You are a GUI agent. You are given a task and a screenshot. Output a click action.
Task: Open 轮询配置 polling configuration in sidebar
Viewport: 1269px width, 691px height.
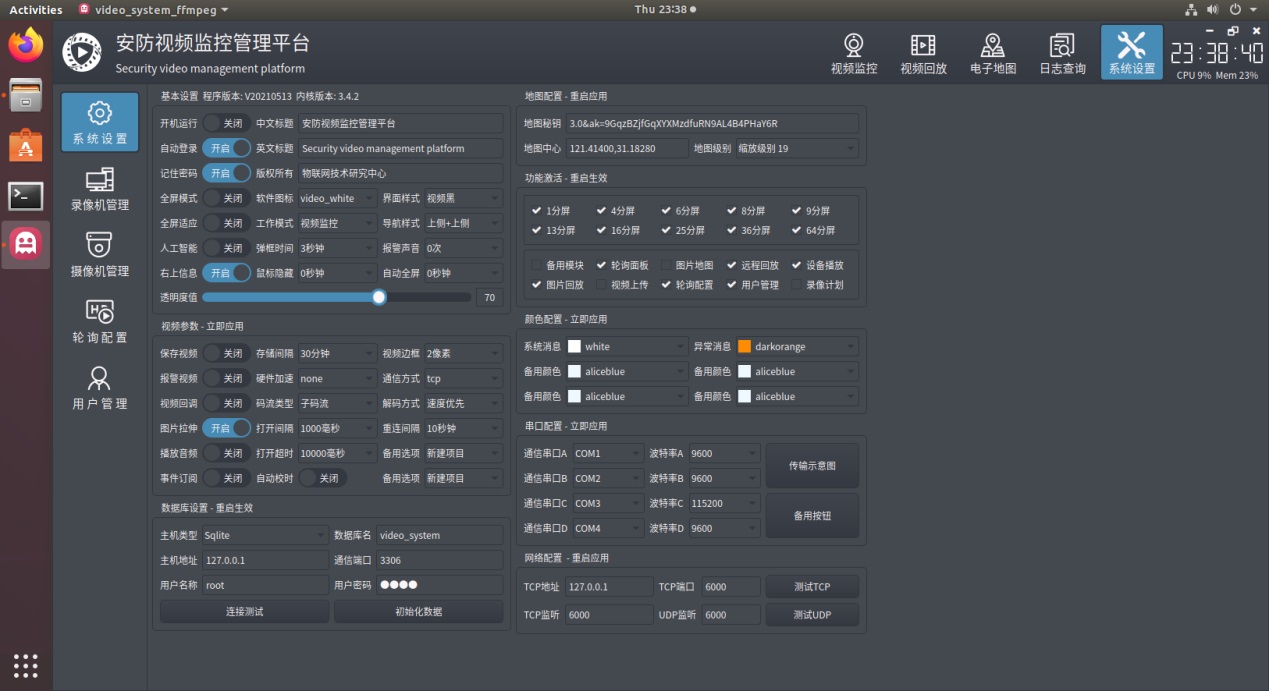click(100, 321)
